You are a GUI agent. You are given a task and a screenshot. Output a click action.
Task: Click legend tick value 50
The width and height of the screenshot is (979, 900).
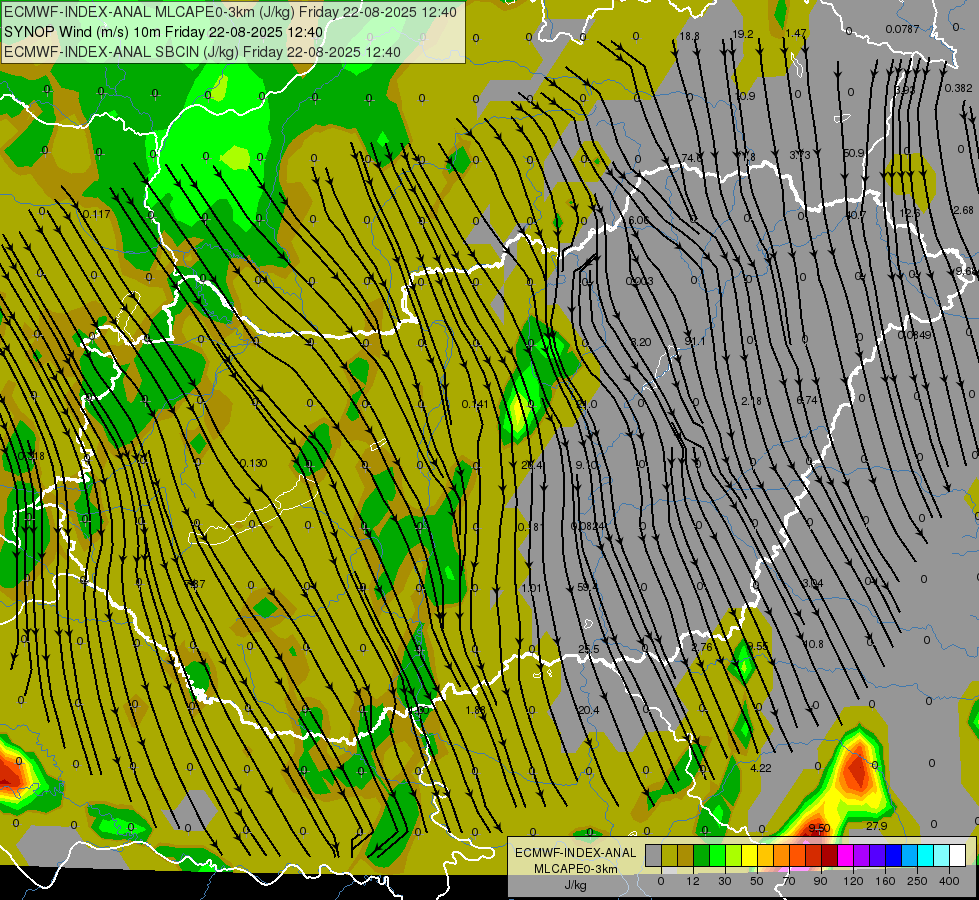point(757,881)
